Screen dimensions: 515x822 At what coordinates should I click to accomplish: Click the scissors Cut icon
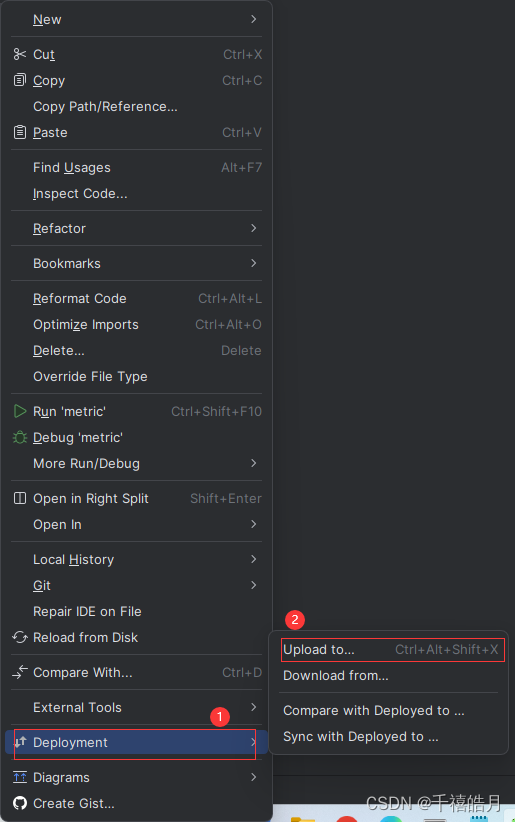click(19, 54)
